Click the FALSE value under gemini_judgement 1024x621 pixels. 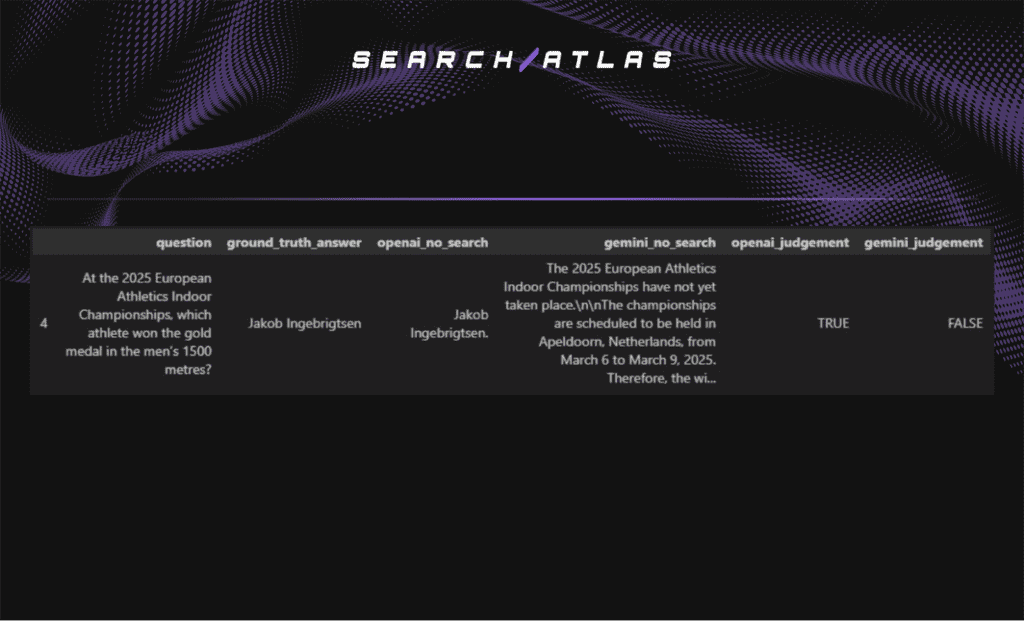[x=964, y=324]
